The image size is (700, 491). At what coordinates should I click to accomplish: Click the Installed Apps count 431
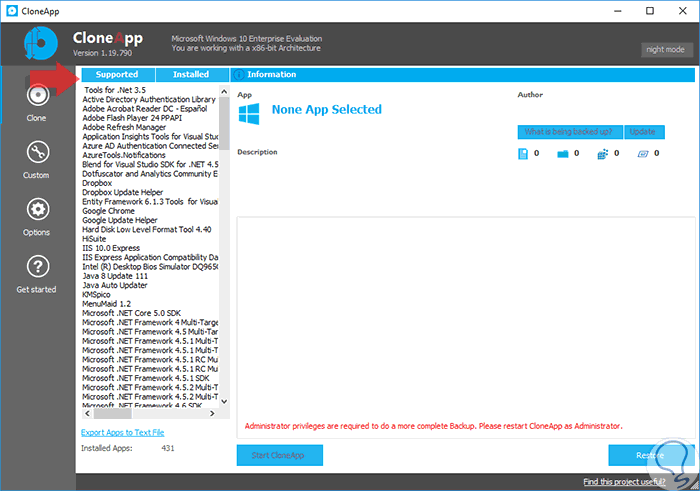[x=168, y=448]
